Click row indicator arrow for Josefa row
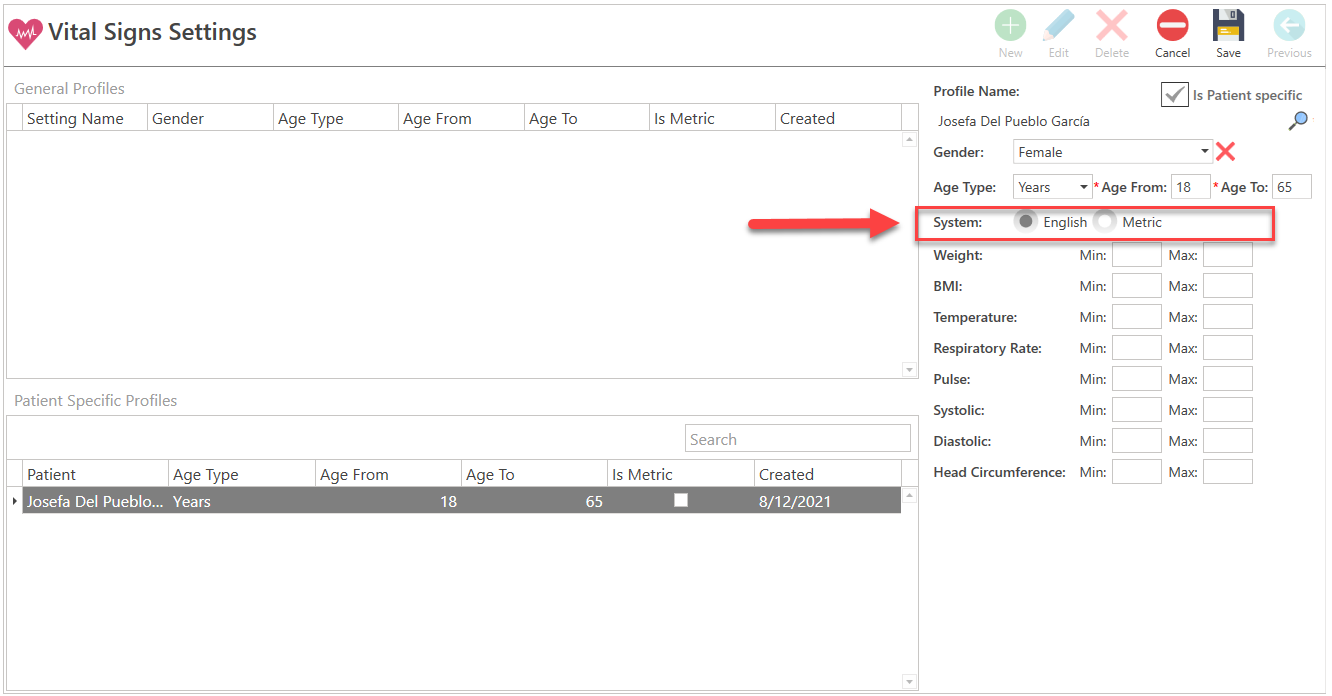This screenshot has width=1332, height=696. point(14,500)
